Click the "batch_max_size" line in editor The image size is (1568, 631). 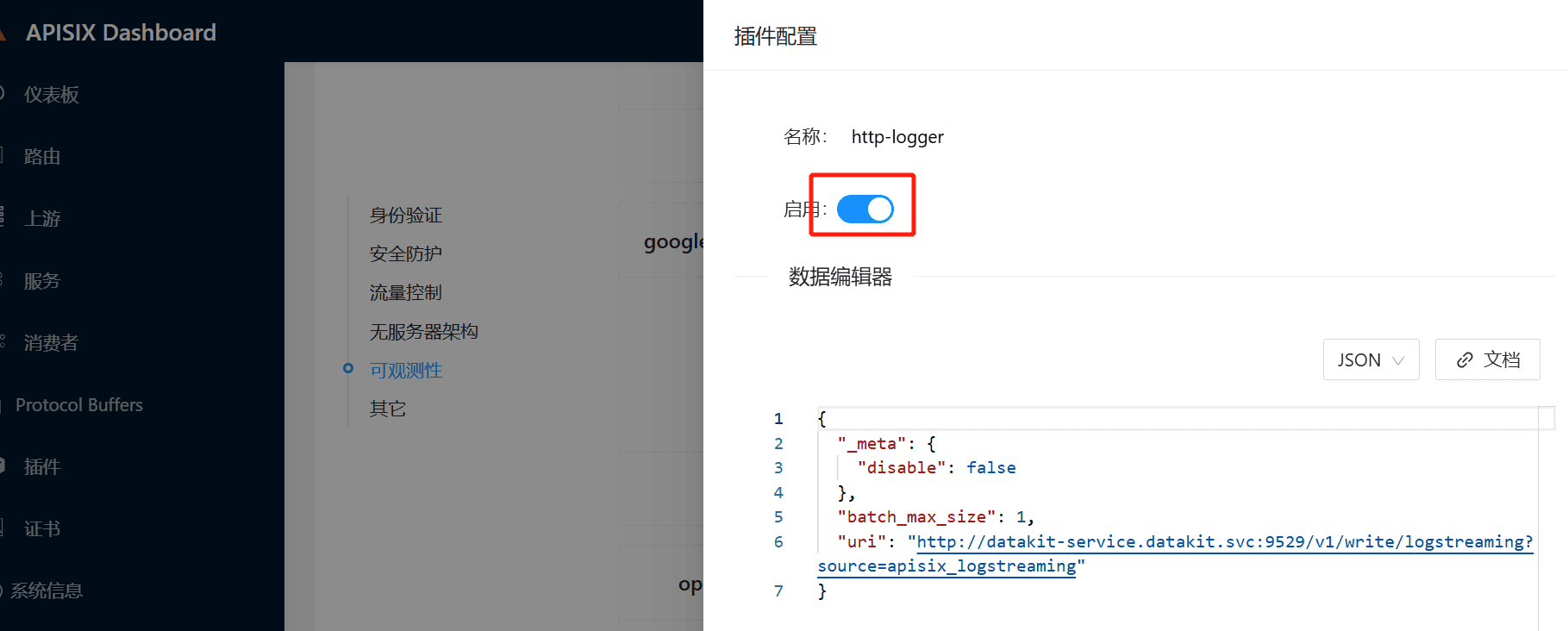pos(935,517)
